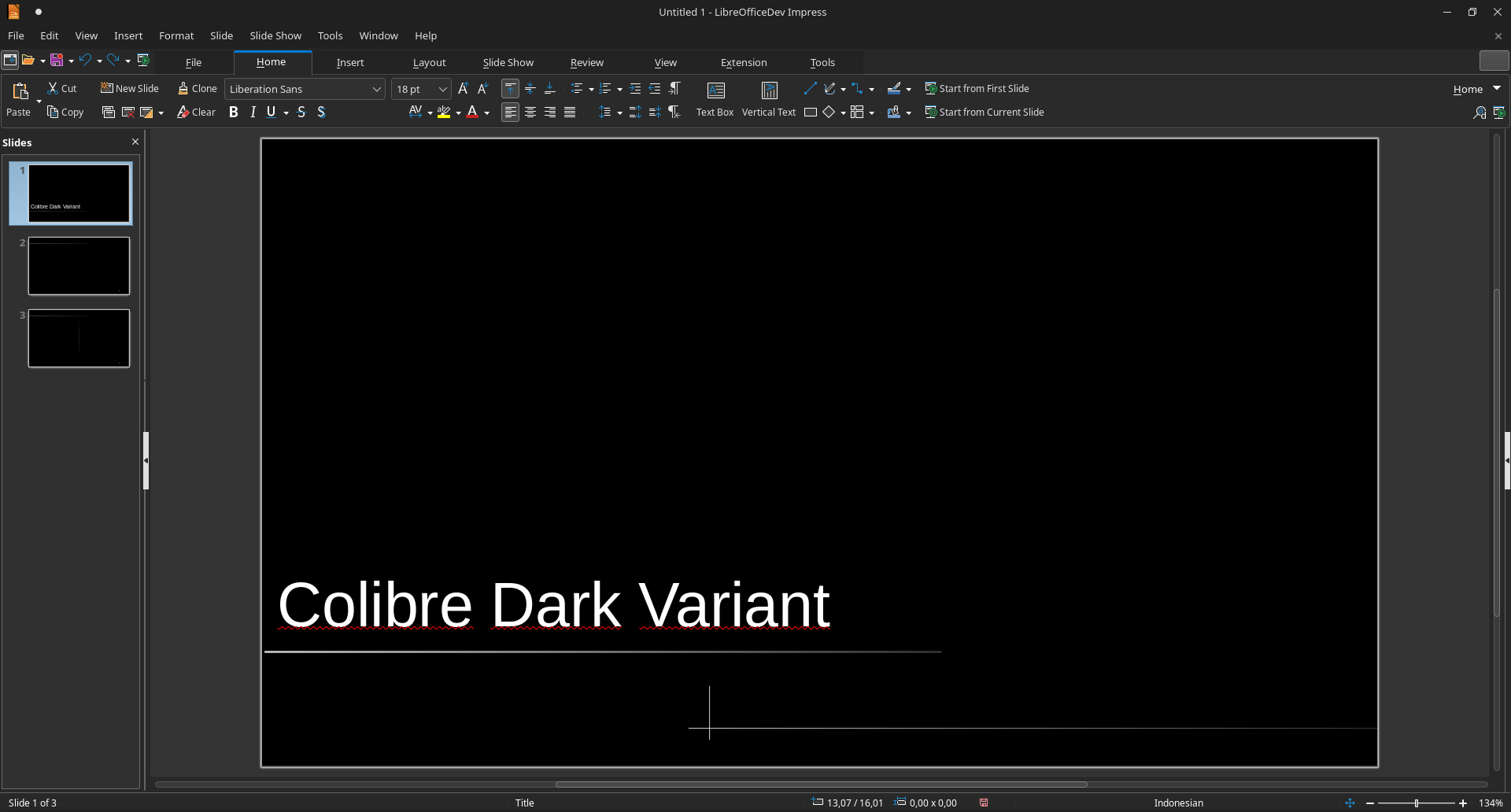This screenshot has width=1511, height=812.
Task: Click the line color icon
Action: point(894,89)
